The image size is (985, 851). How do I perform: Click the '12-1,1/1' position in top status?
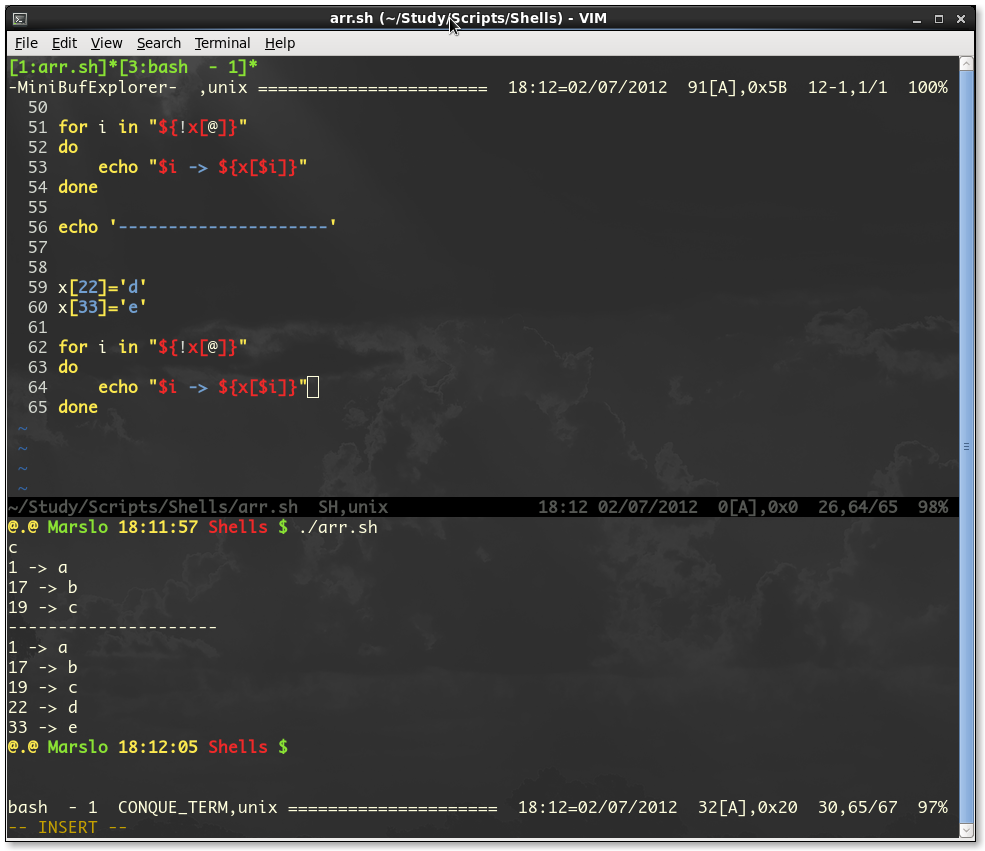click(847, 87)
